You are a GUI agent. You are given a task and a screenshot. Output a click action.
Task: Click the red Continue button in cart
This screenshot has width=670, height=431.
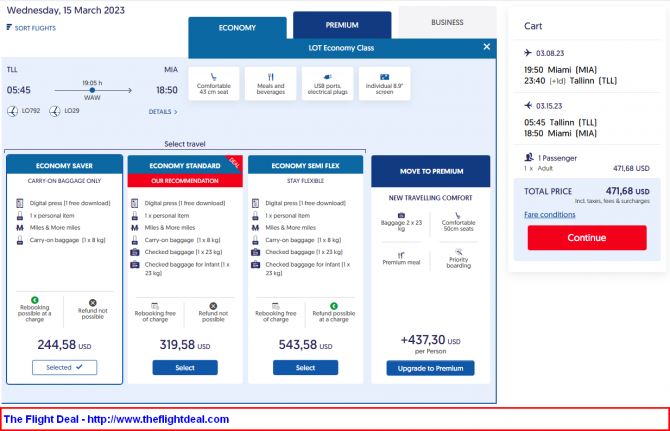point(587,237)
